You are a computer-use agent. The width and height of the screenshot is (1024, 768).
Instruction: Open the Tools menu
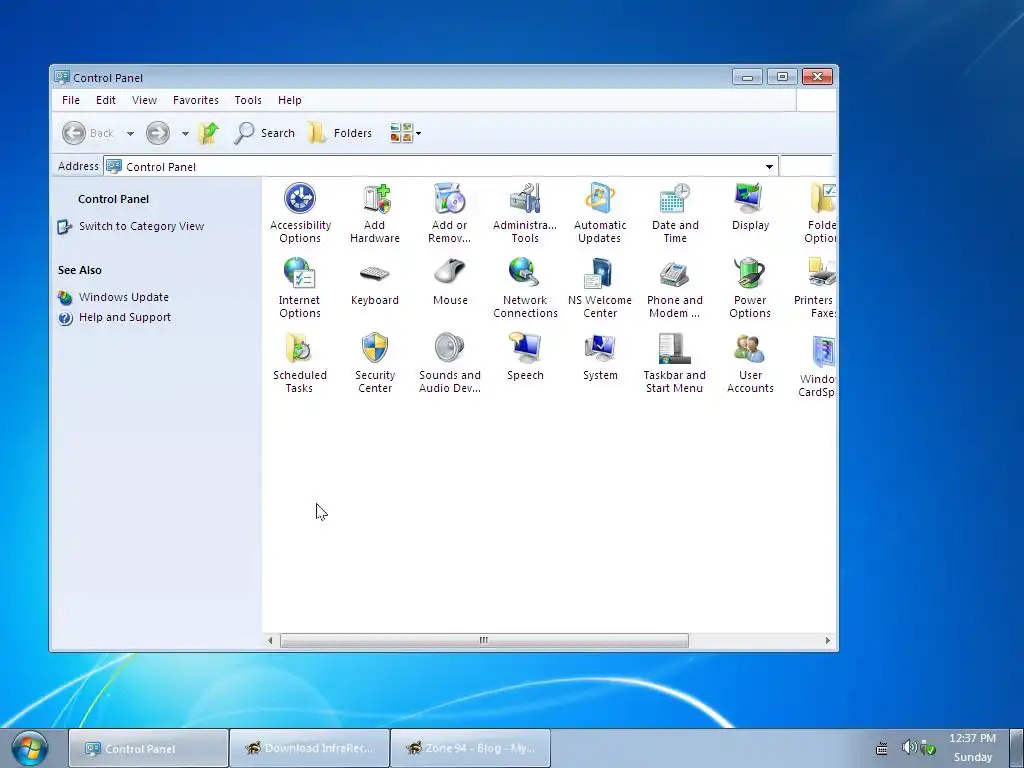point(248,100)
